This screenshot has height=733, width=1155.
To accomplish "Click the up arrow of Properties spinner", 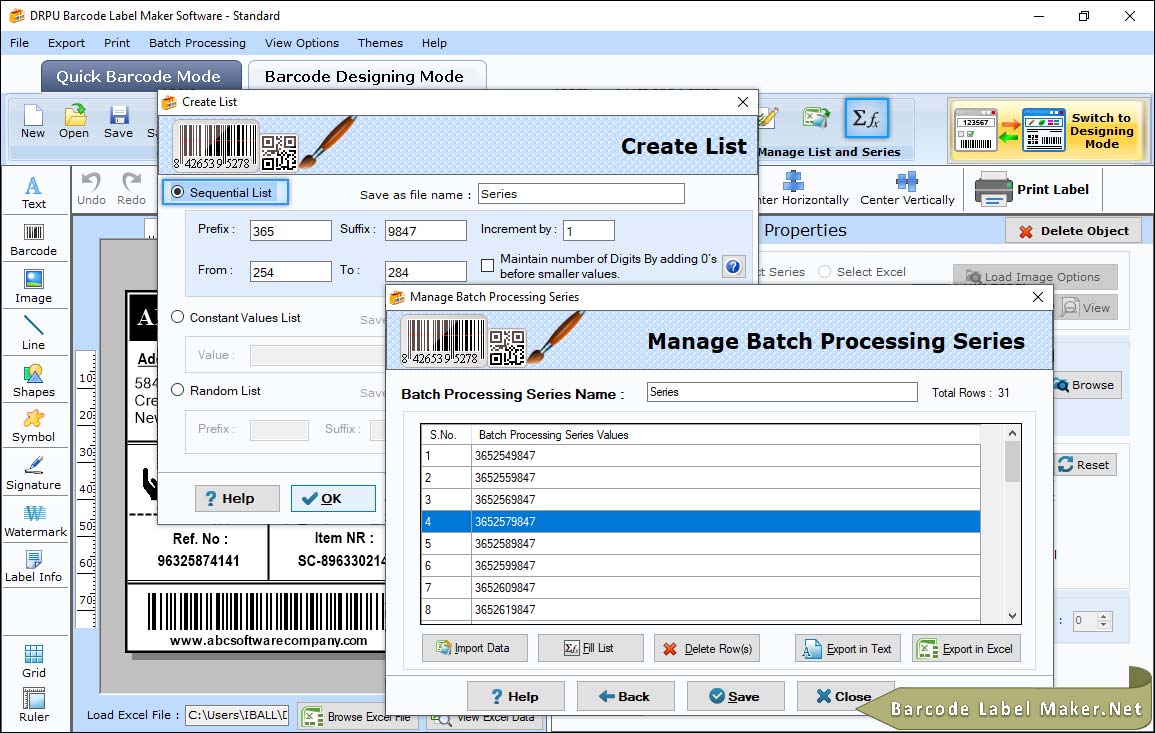I will point(1103,616).
